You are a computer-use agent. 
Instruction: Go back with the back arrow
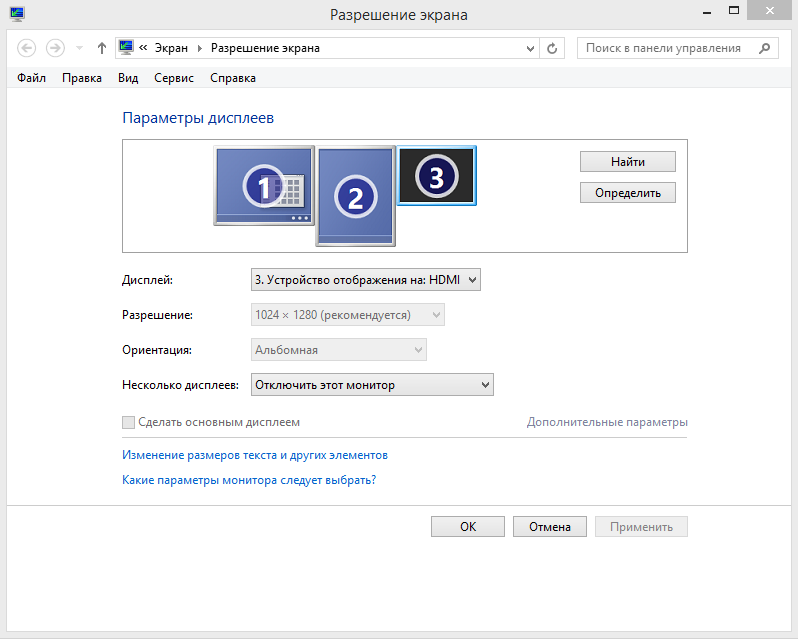pos(26,48)
